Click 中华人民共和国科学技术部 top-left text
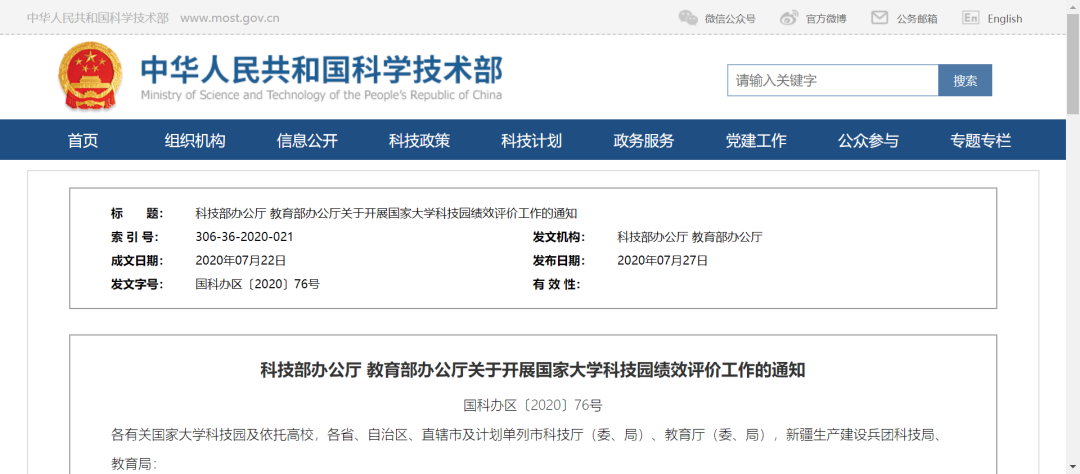 [98, 18]
